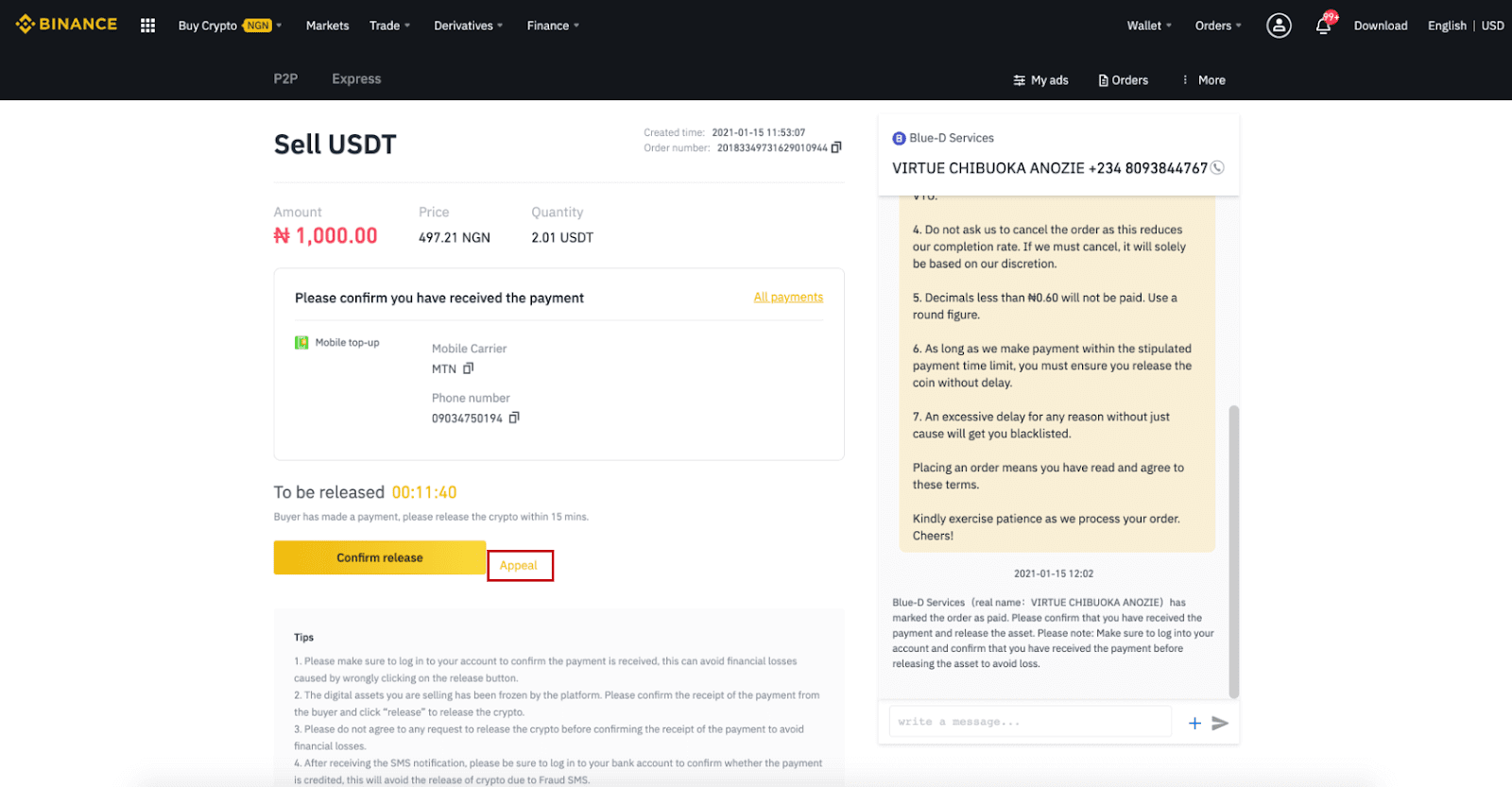
Task: Send the chat message with arrow icon
Action: tap(1220, 723)
